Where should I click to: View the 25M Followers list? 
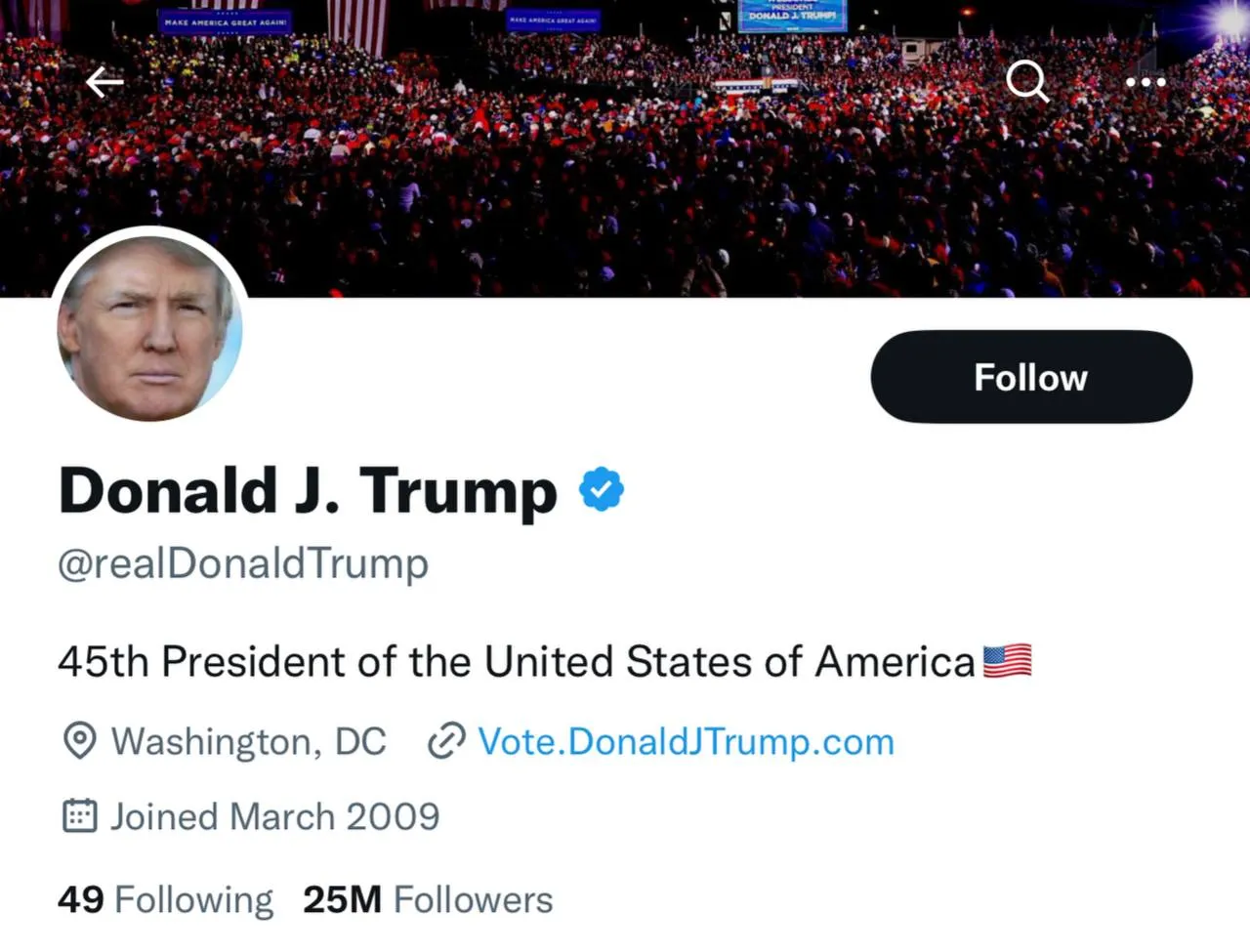[x=428, y=899]
